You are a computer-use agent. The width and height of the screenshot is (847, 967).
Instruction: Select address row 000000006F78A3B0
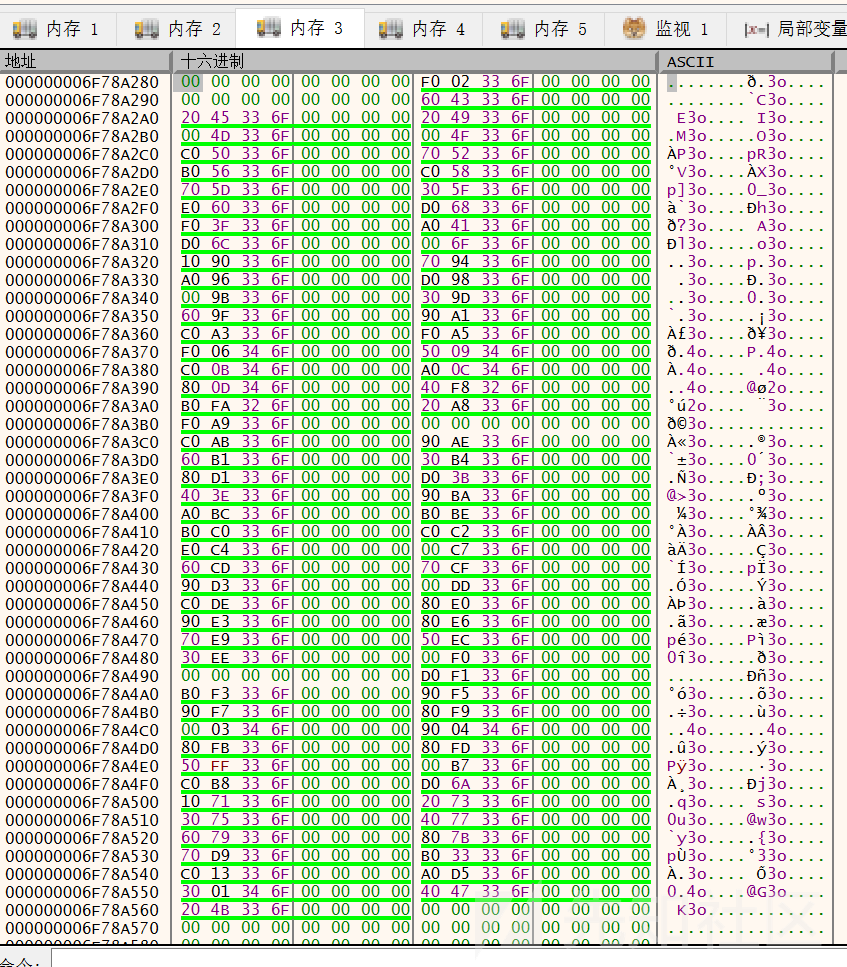click(82, 424)
